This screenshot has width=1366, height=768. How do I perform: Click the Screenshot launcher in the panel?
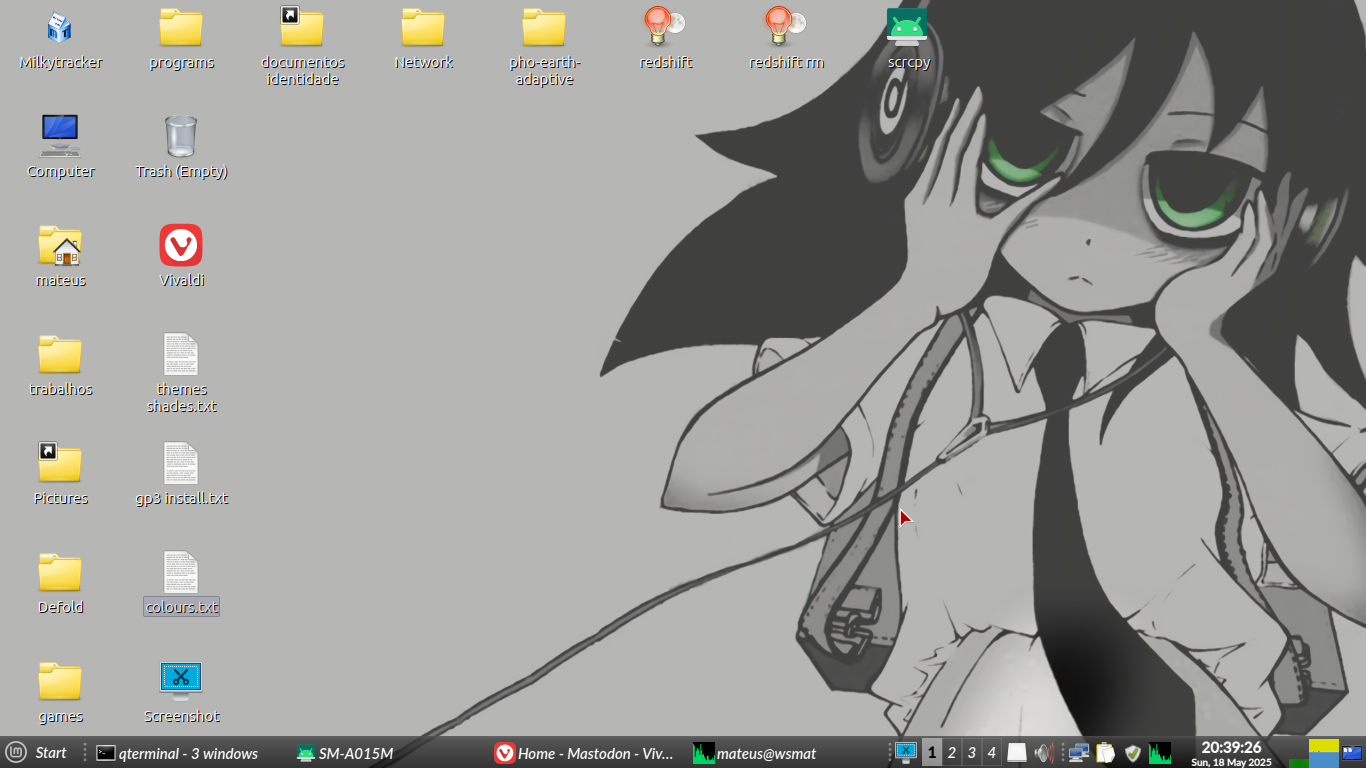906,753
